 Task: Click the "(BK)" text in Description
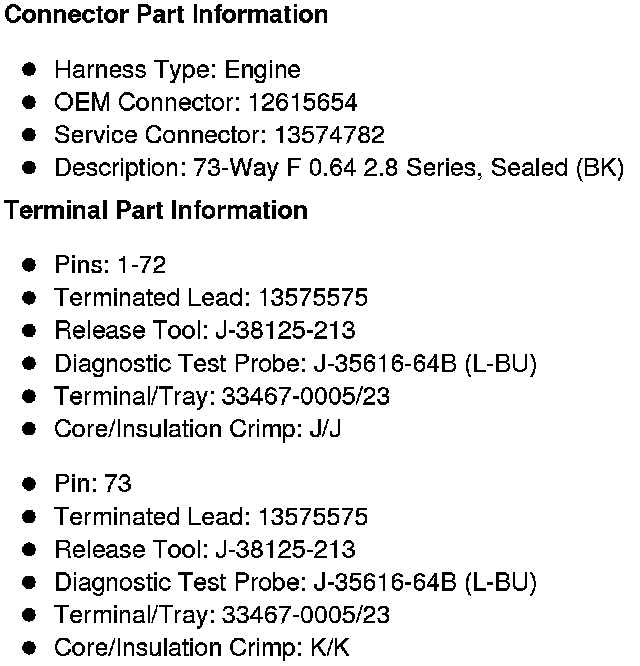coord(600,168)
